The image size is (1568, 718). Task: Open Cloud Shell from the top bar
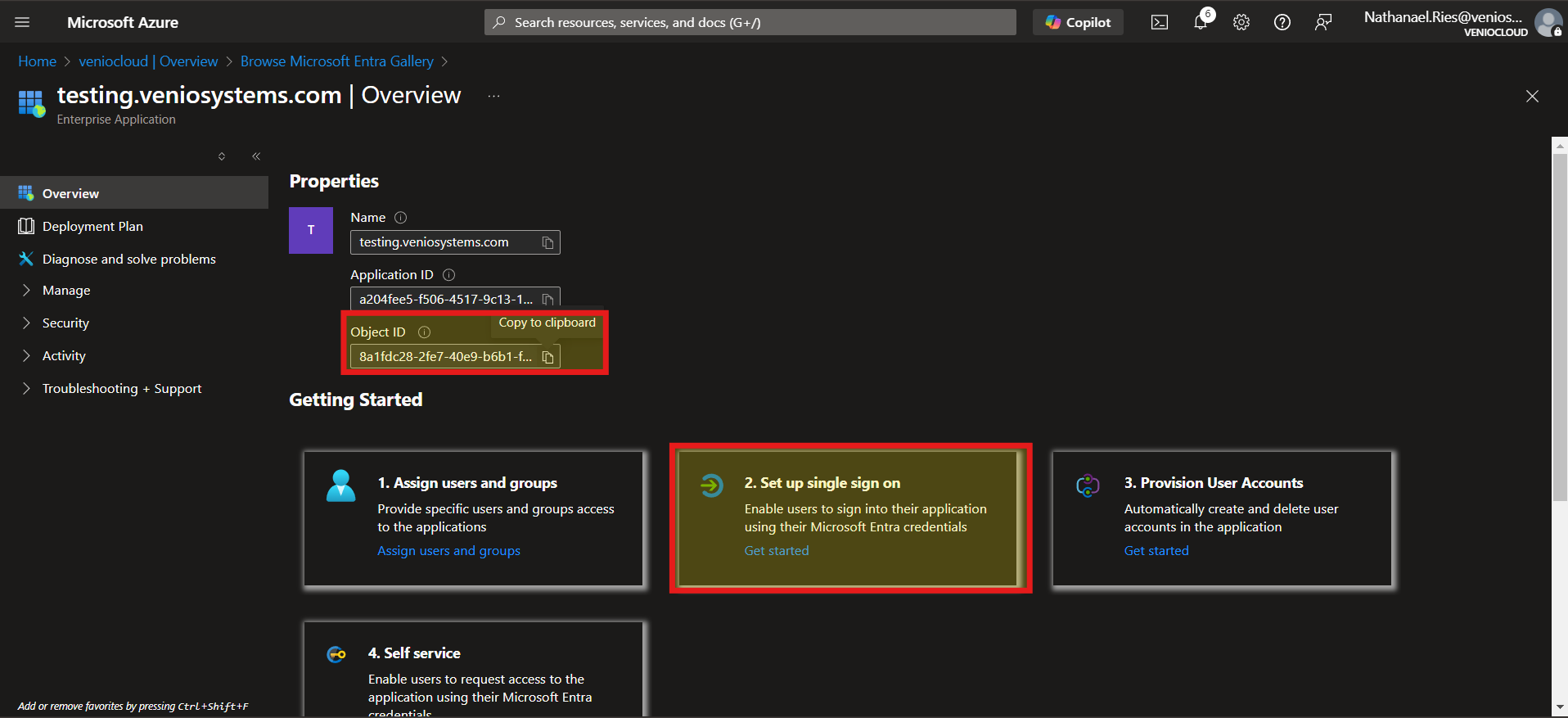tap(1160, 22)
